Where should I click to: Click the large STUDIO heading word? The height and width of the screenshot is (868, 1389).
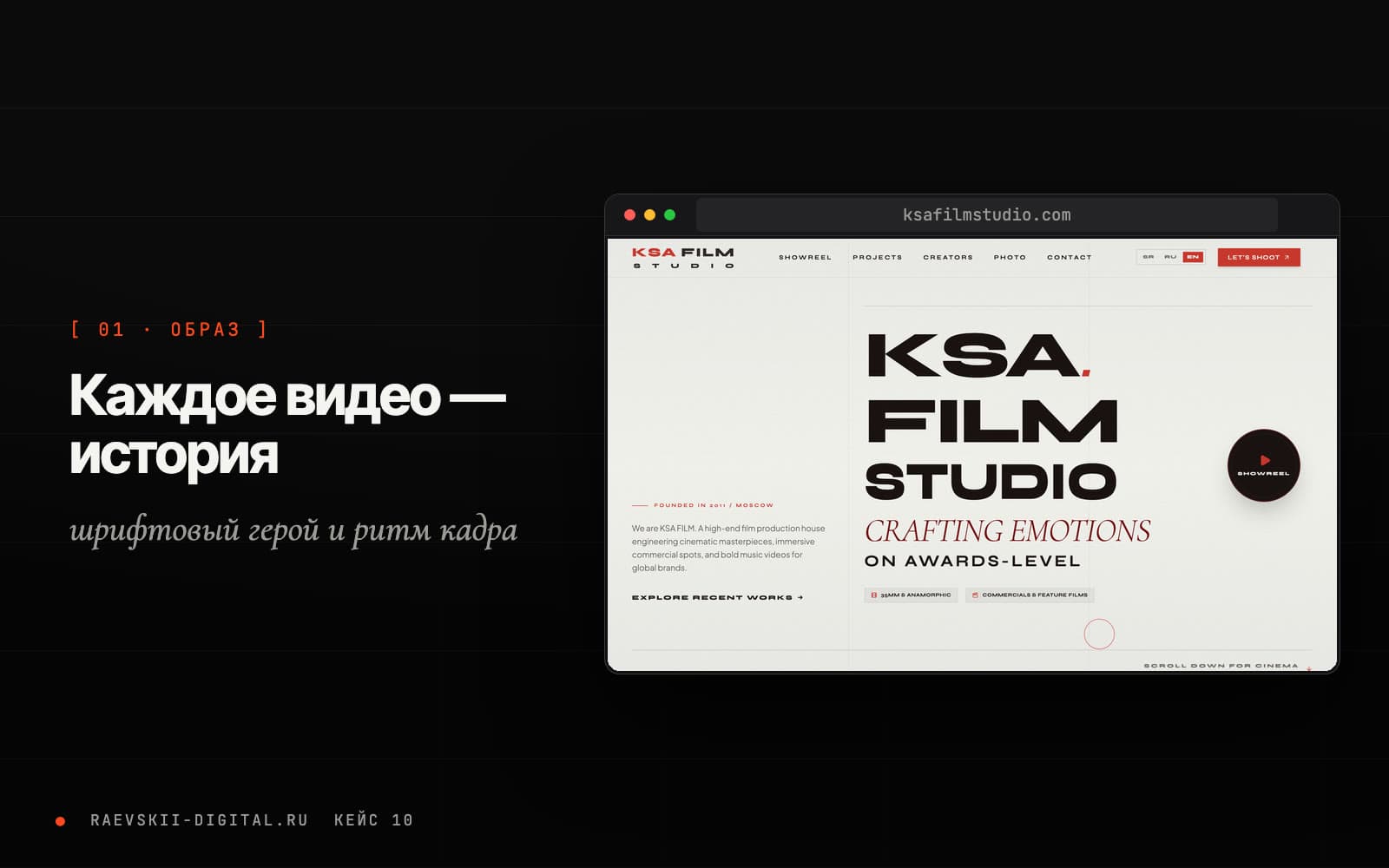click(x=991, y=481)
